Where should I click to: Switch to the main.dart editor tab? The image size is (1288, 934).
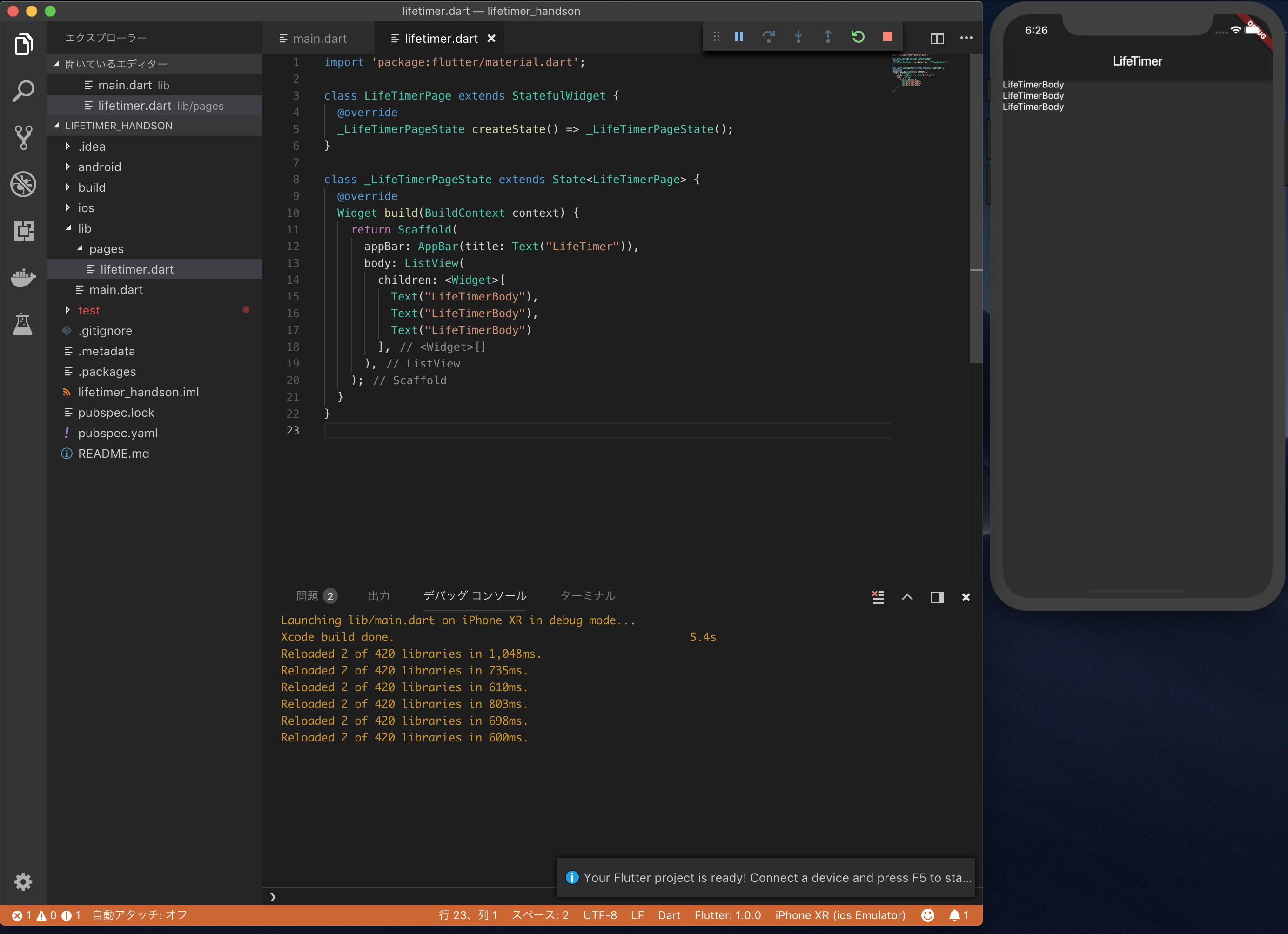(x=319, y=38)
